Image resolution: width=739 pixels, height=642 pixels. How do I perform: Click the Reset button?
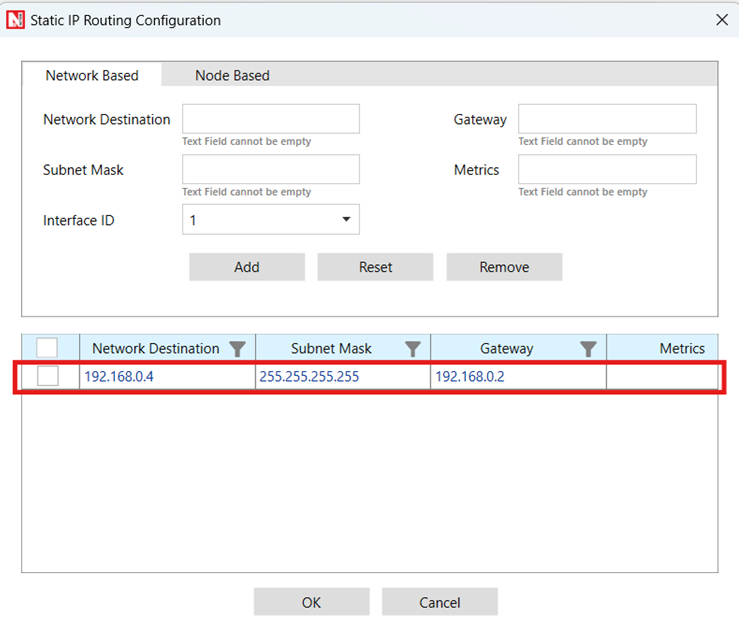point(375,267)
